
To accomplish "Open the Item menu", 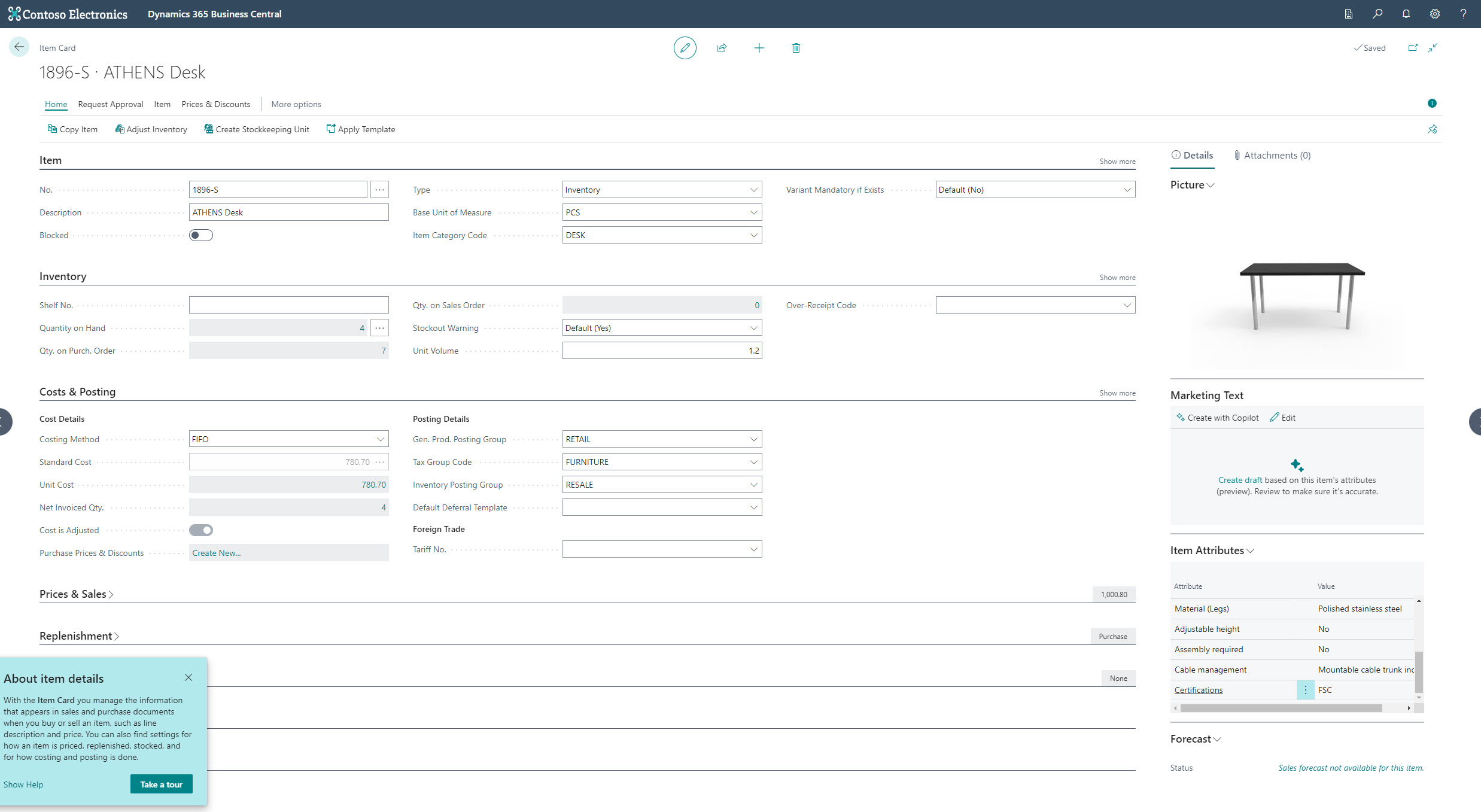I will [x=162, y=104].
